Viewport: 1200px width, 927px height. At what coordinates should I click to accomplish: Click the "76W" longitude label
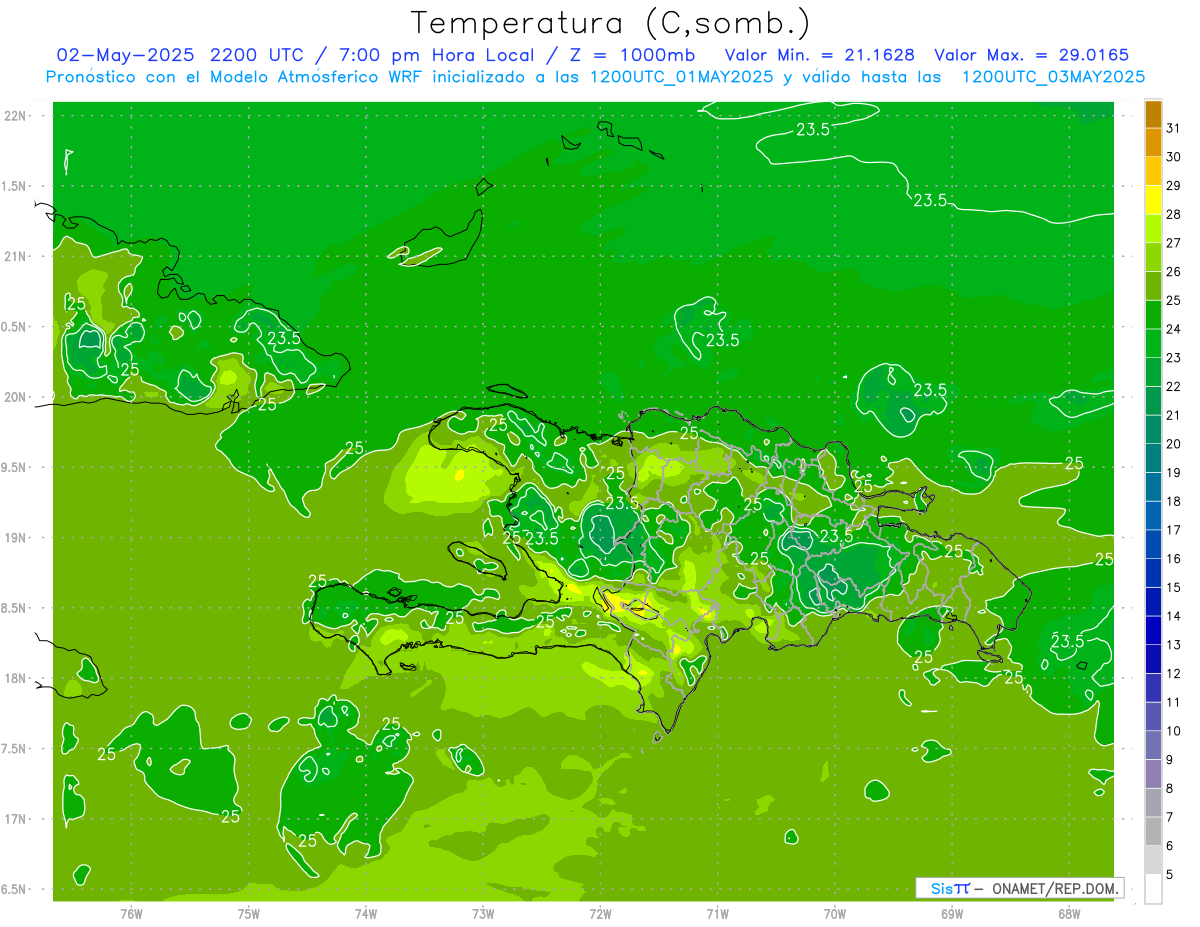click(131, 913)
